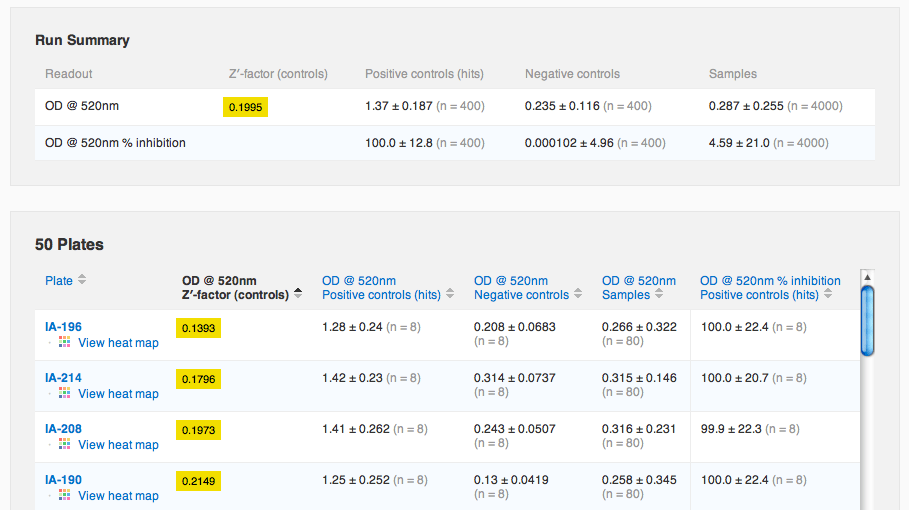Click heat map icon for plate IA-208
Screen dimensions: 909x510
(64, 445)
